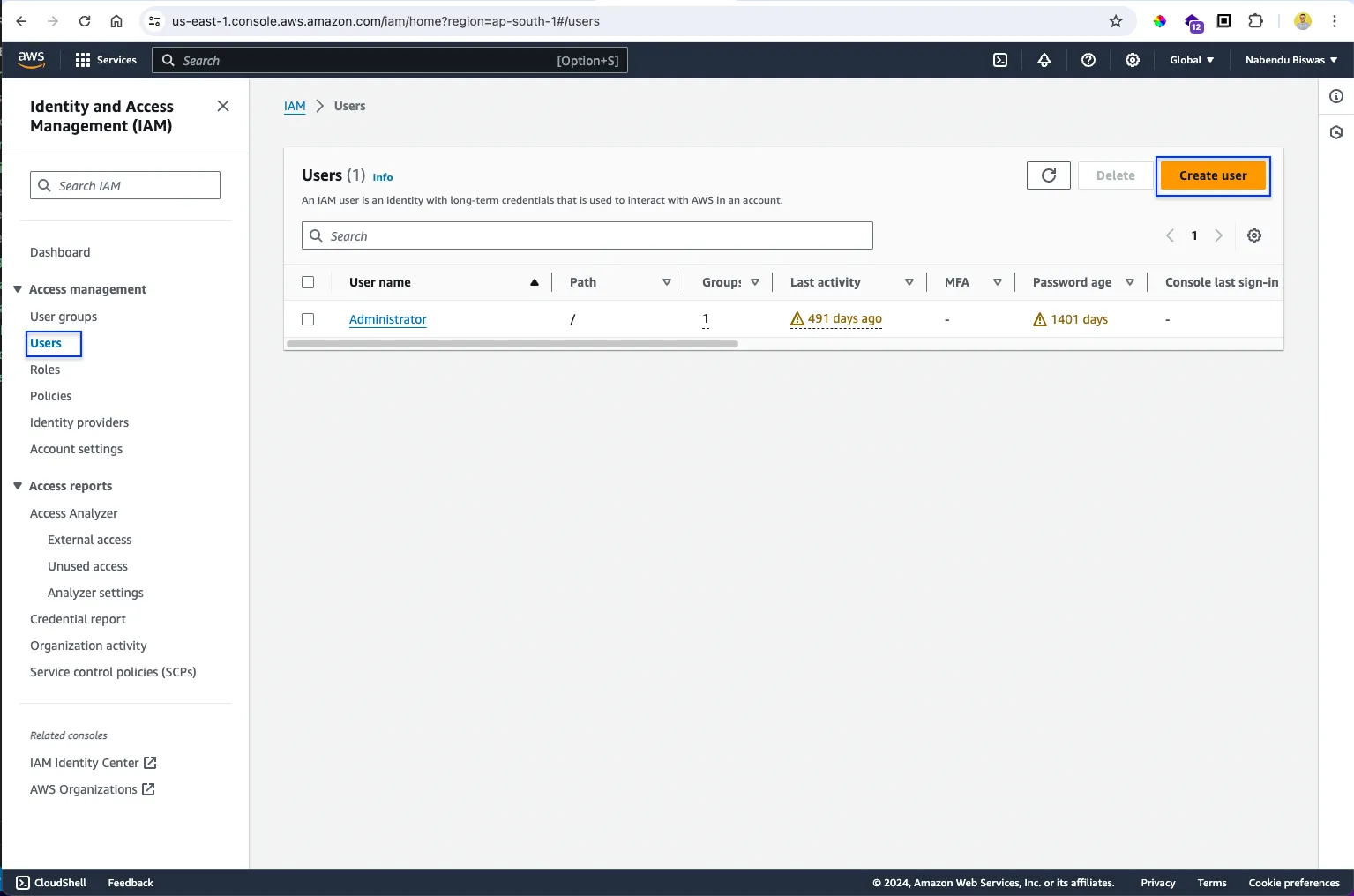Screen dimensions: 1354x896
Task: Bookmark this page with the star icon
Action: (1116, 21)
